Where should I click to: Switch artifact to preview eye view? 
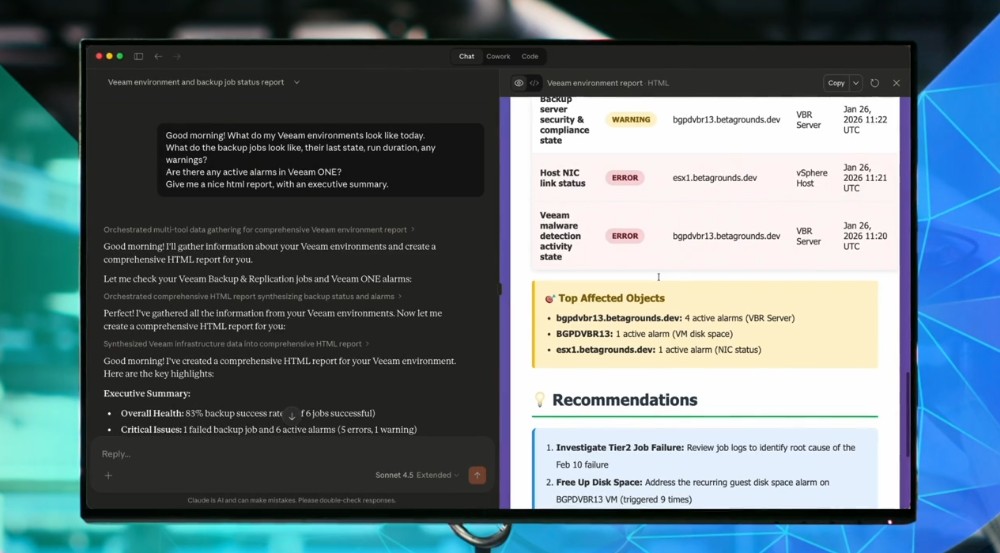(519, 83)
